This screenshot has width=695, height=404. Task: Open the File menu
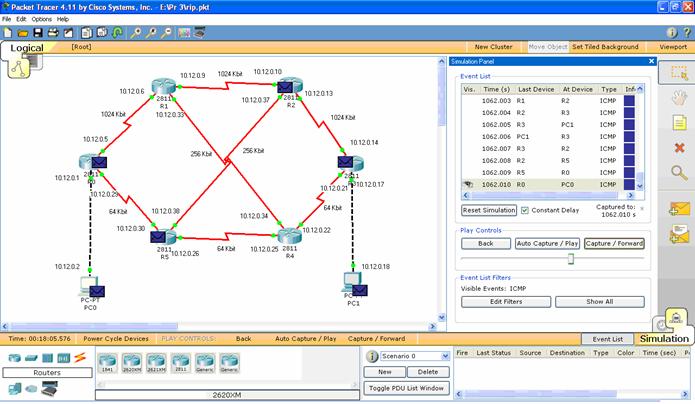pos(7,19)
